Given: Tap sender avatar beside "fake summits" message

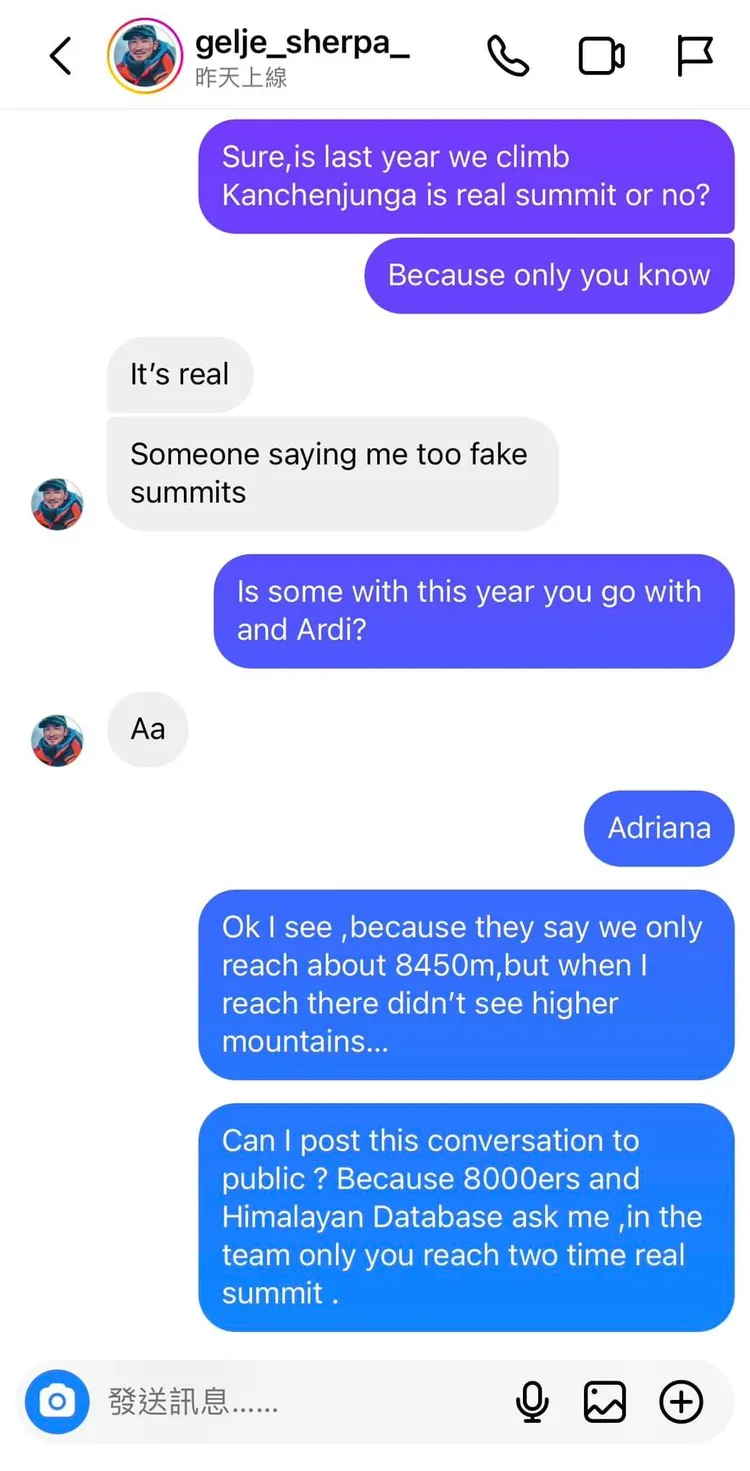Looking at the screenshot, I should [57, 504].
